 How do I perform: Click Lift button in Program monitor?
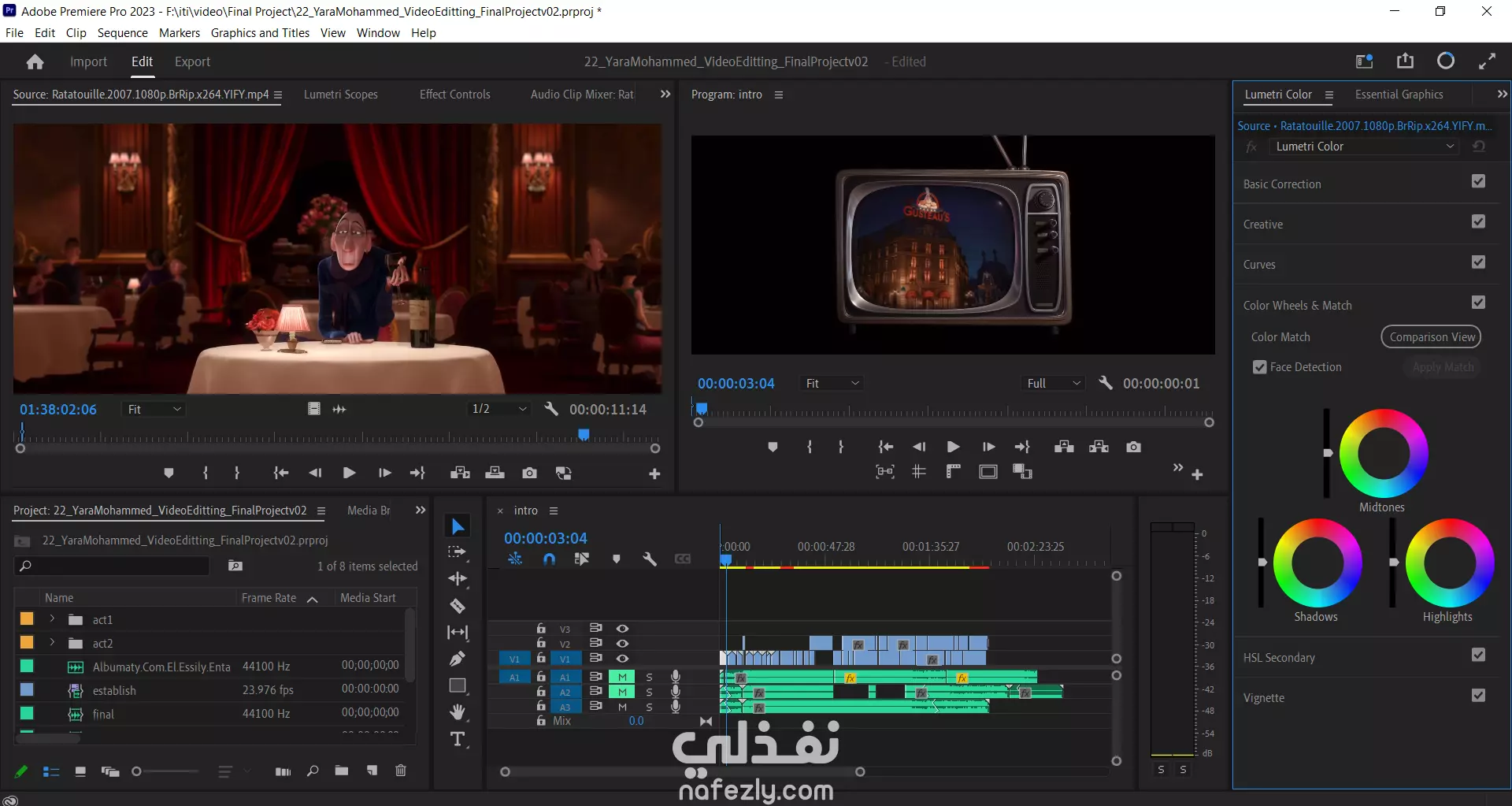tap(1064, 447)
